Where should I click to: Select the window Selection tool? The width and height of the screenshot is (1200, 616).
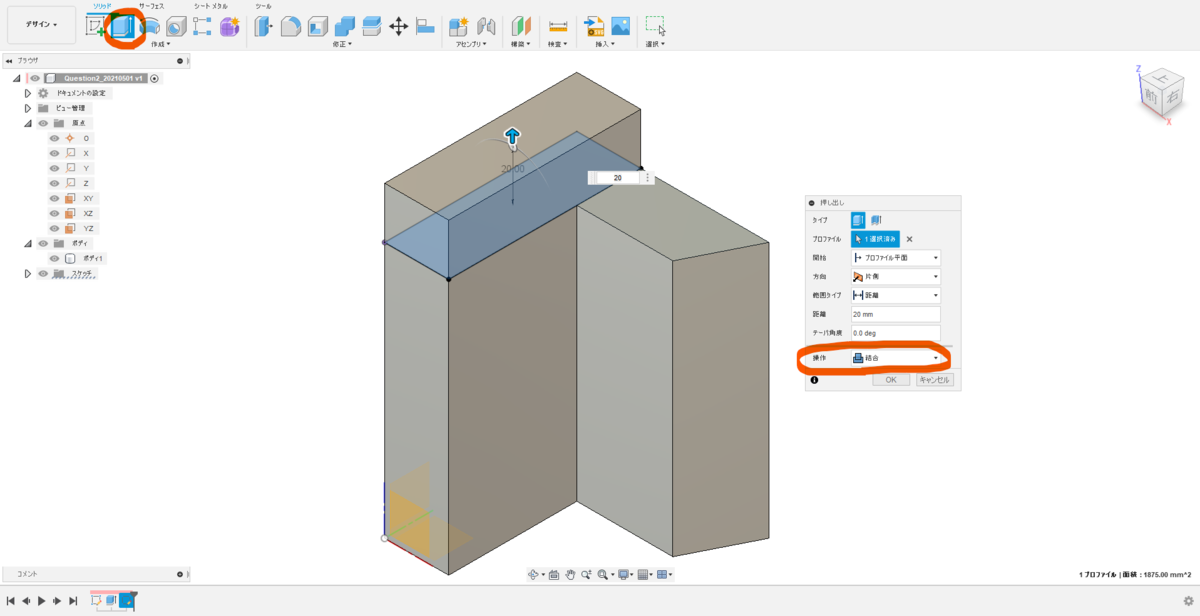pyautogui.click(x=656, y=27)
